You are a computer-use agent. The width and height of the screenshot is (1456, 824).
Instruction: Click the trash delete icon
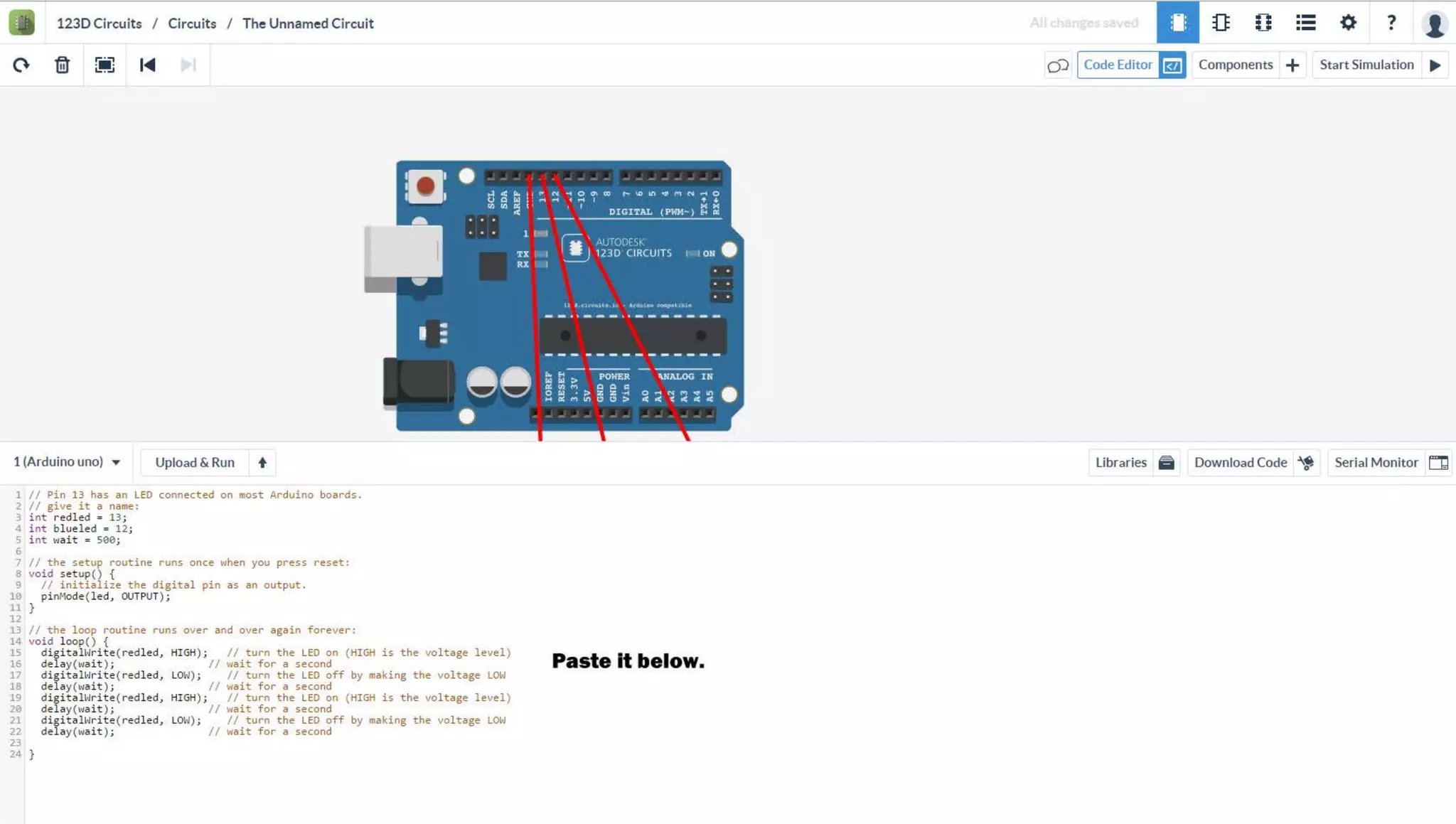click(63, 65)
